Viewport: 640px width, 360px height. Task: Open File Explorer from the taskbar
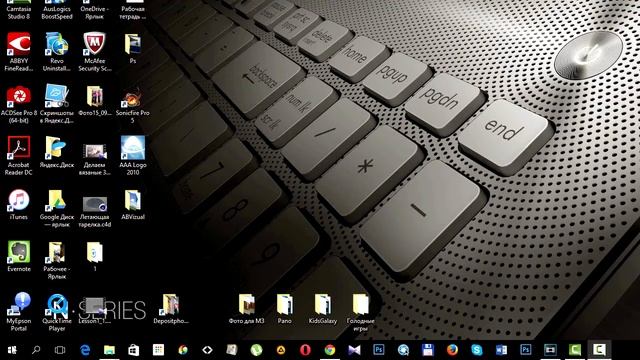pyautogui.click(x=109, y=350)
